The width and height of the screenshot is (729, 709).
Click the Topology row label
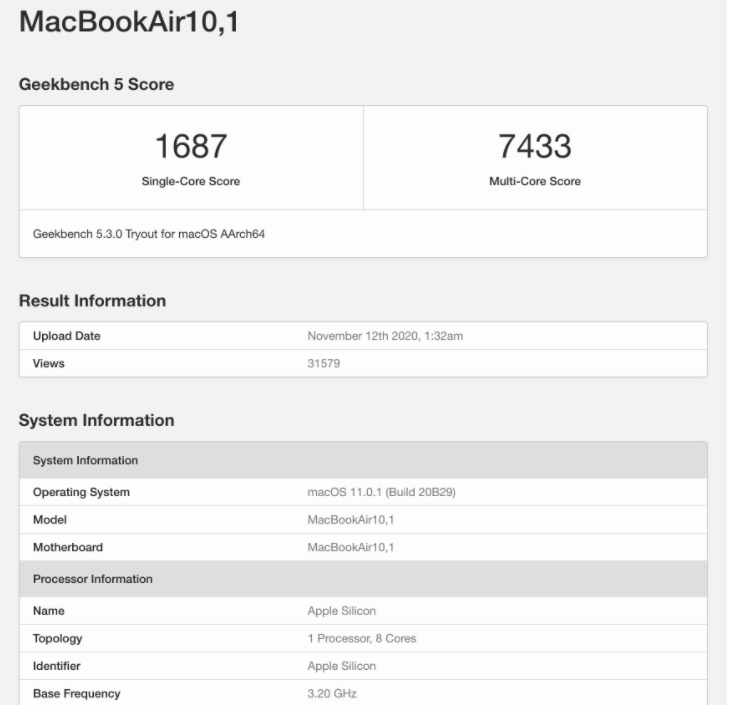pyautogui.click(x=57, y=638)
